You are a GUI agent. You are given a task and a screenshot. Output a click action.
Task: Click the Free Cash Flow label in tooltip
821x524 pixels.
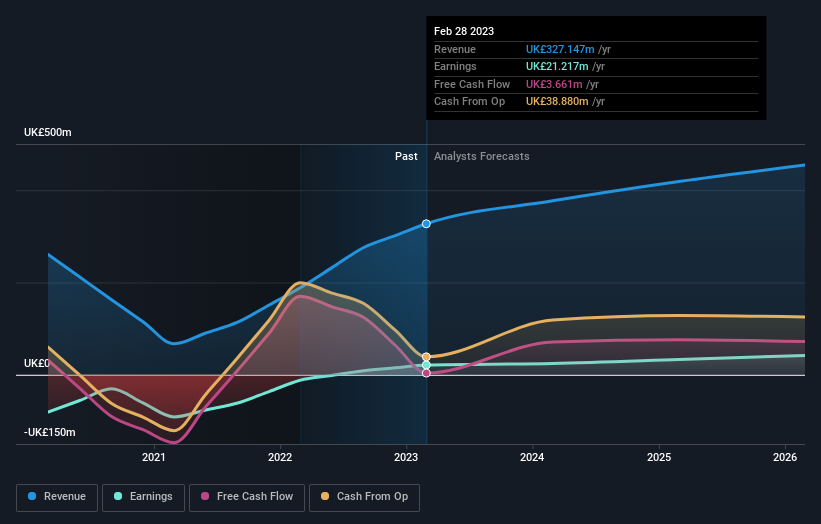point(472,84)
